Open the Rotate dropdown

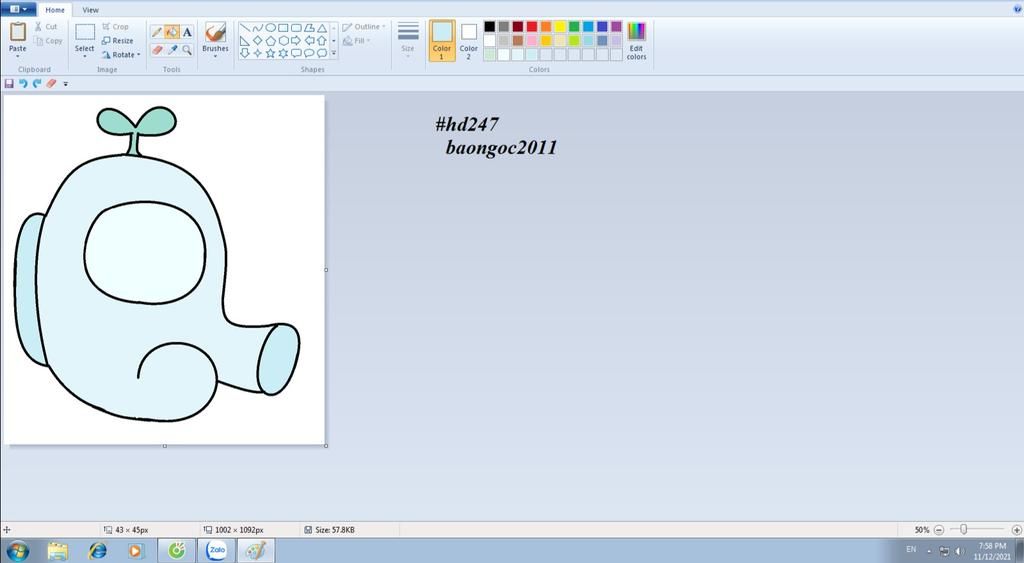pyautogui.click(x=121, y=55)
